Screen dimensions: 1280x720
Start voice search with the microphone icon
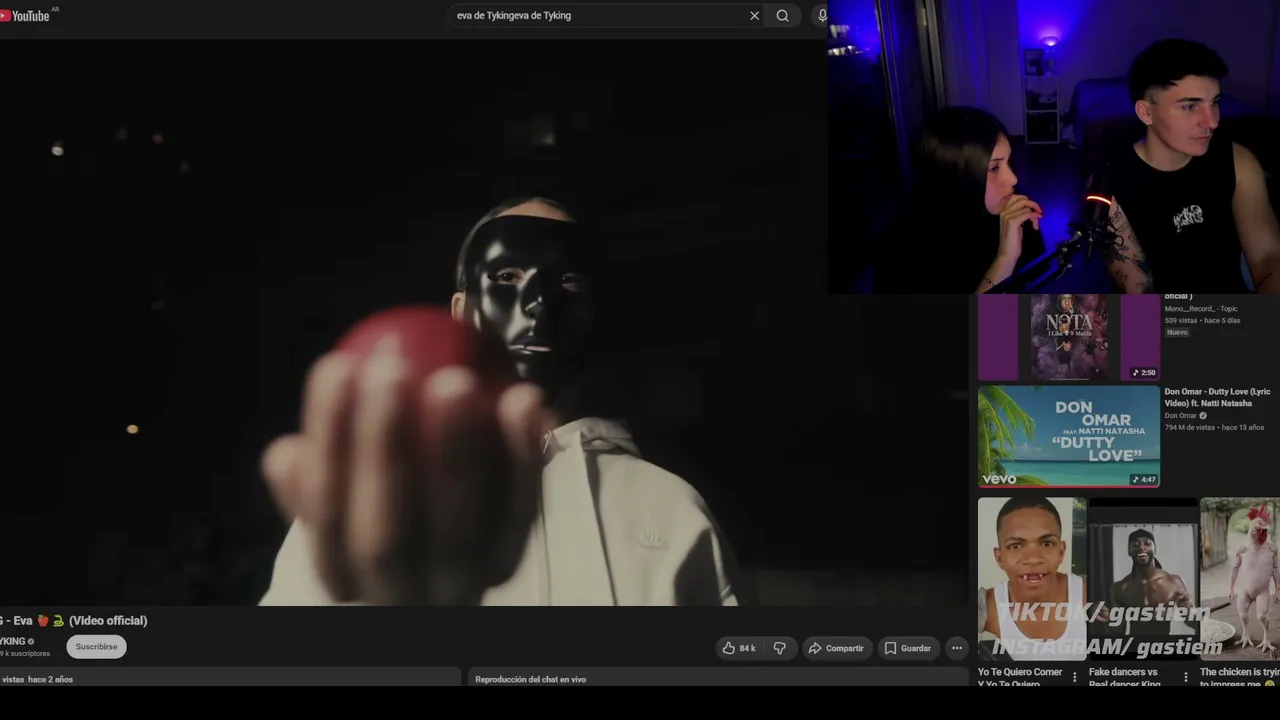[821, 16]
